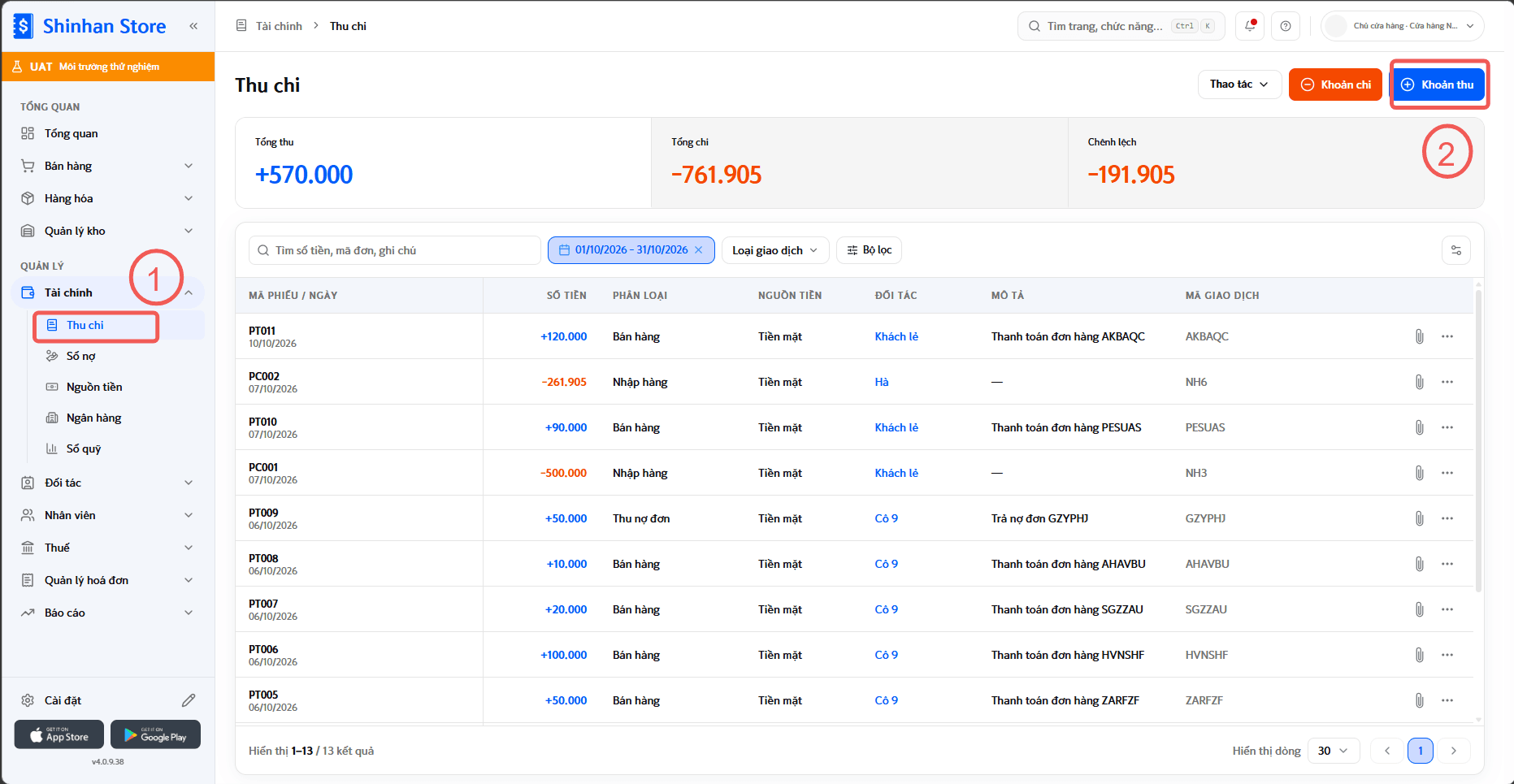Viewport: 1514px width, 784px height.
Task: Open attachment clip for PT009 row
Action: [x=1419, y=518]
